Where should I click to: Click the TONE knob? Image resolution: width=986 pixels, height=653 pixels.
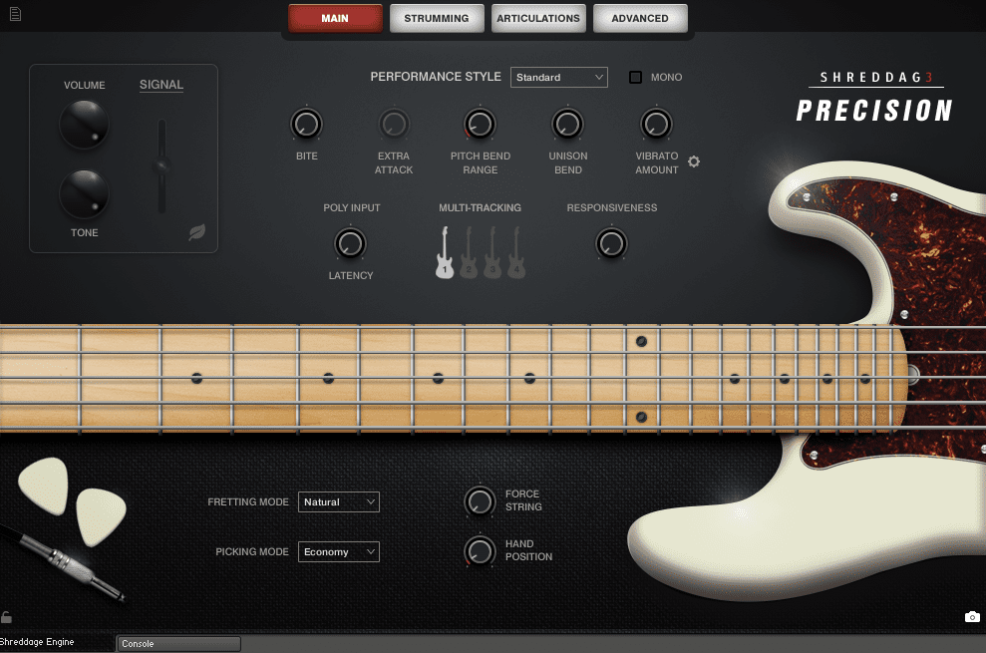[84, 194]
